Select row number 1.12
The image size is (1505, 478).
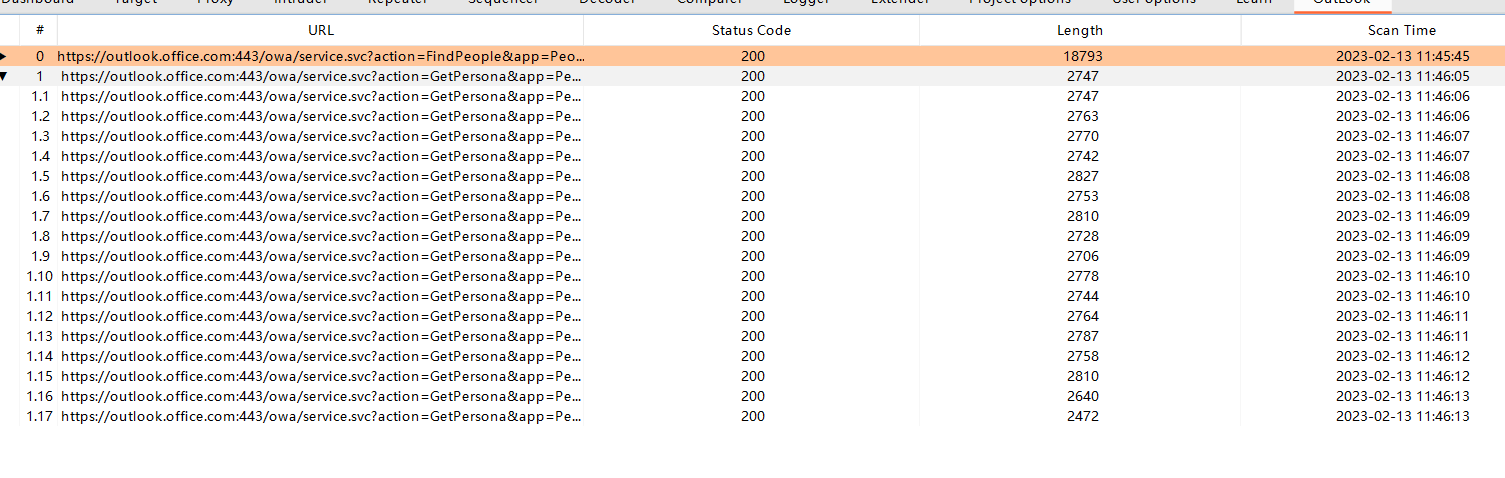coord(40,316)
